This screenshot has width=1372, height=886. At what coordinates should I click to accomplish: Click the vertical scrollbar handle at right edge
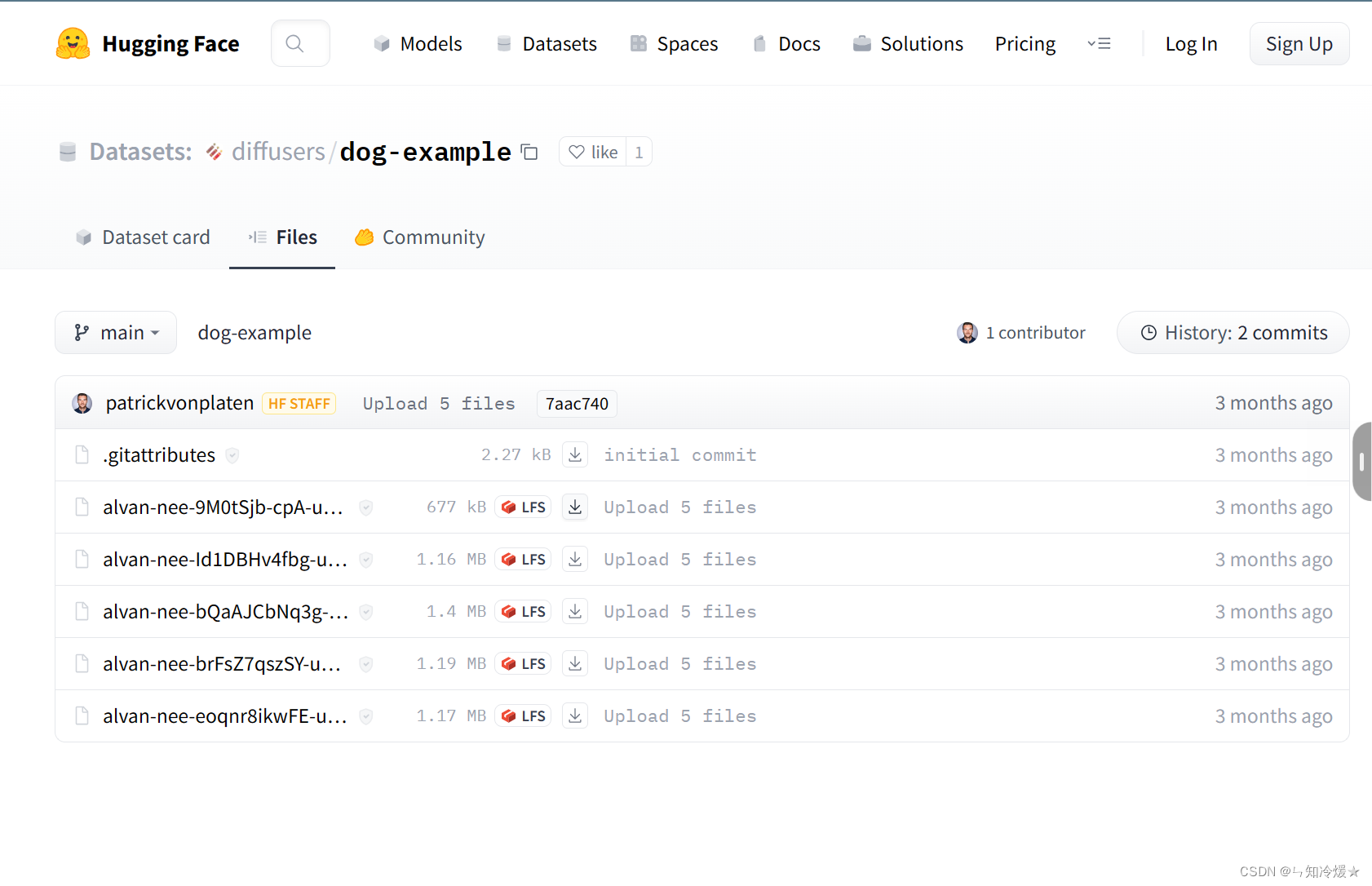(x=1362, y=462)
